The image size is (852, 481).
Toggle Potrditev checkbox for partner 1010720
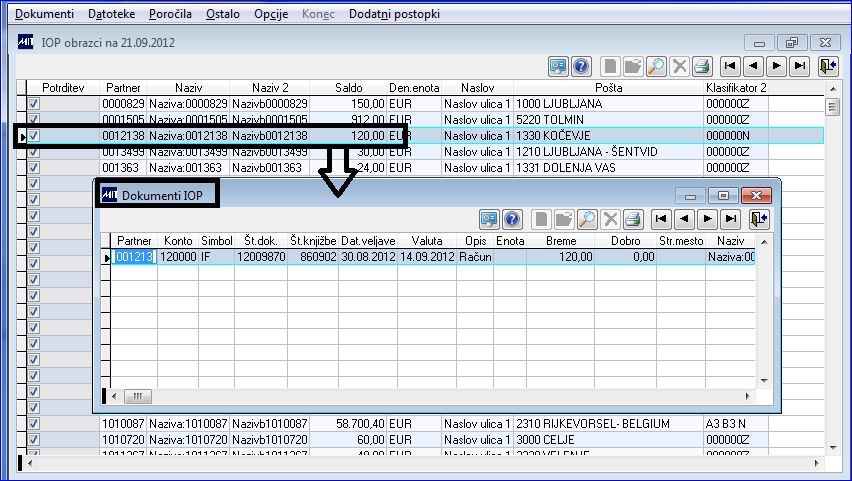[34, 439]
